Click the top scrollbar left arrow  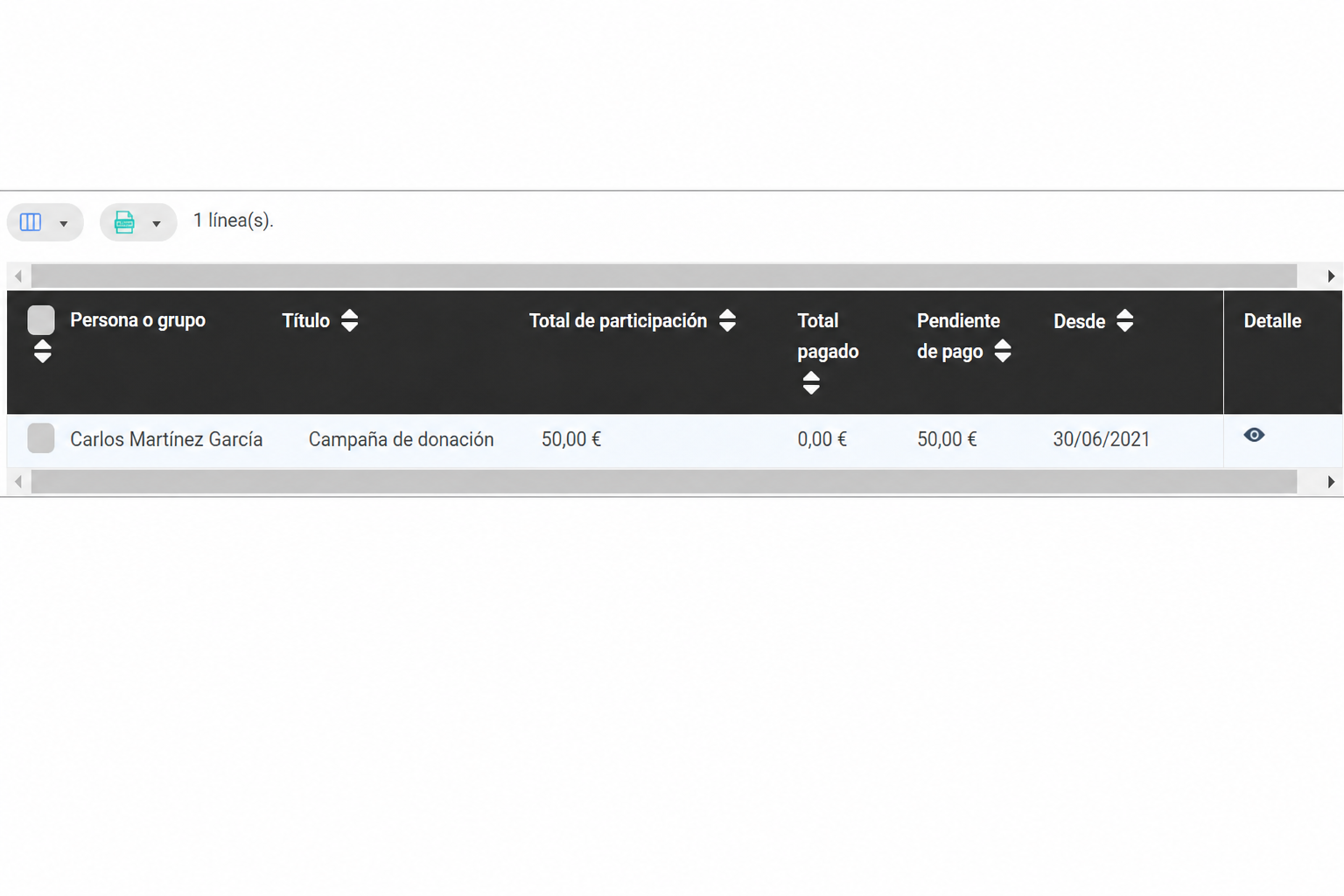click(18, 276)
